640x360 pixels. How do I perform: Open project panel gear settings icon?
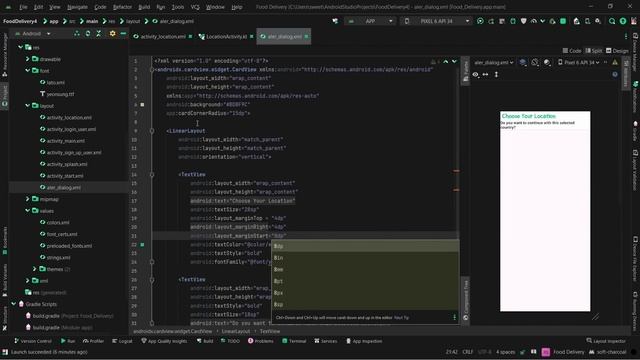click(112, 33)
